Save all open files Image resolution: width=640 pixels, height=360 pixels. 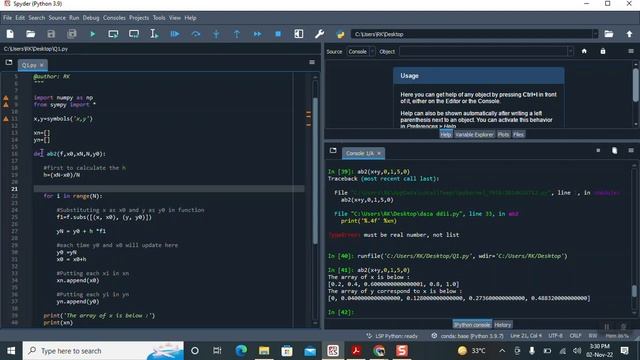click(72, 34)
